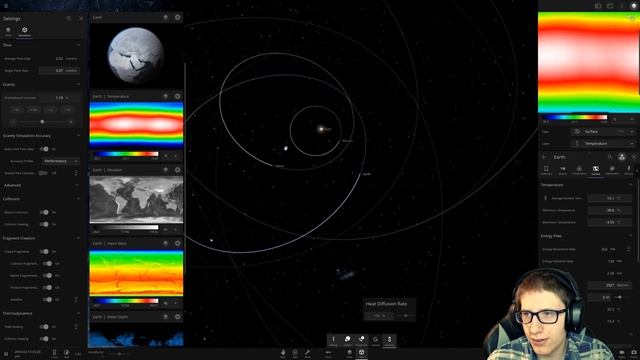This screenshot has height=360, width=640.
Task: Click ring icon in Earth Elevation panel header
Action: click(x=178, y=170)
